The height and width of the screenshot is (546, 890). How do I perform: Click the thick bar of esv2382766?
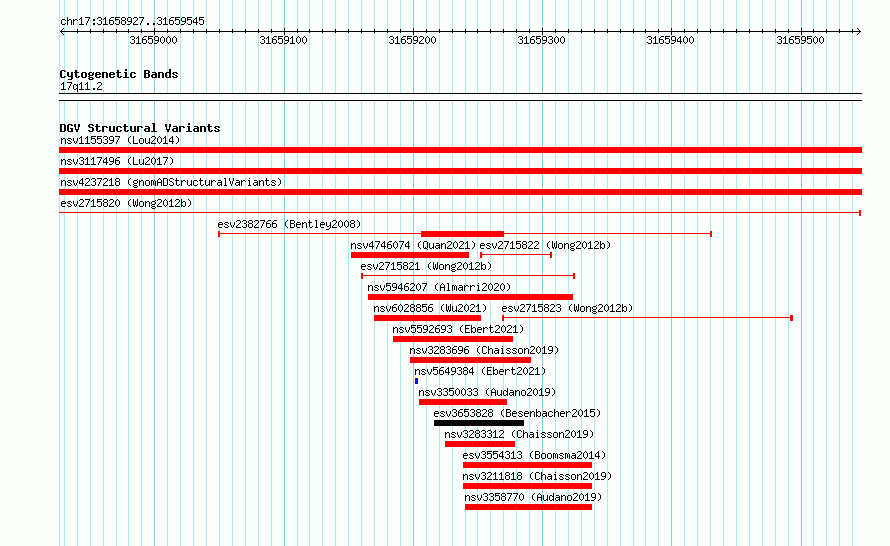pyautogui.click(x=462, y=234)
